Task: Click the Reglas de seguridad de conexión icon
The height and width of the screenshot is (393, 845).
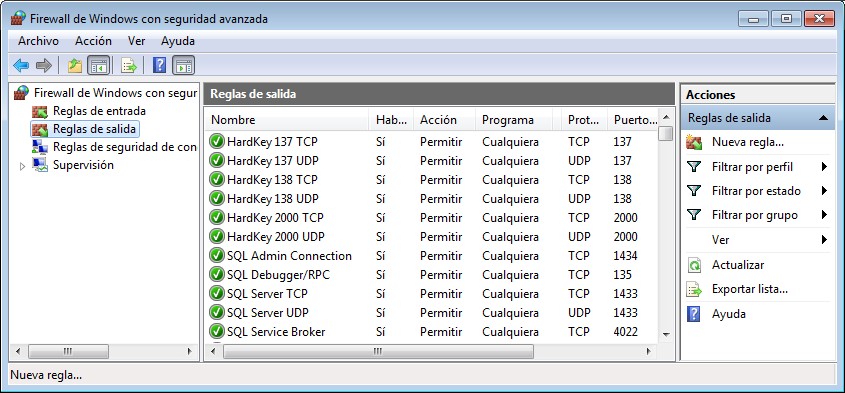Action: point(40,147)
